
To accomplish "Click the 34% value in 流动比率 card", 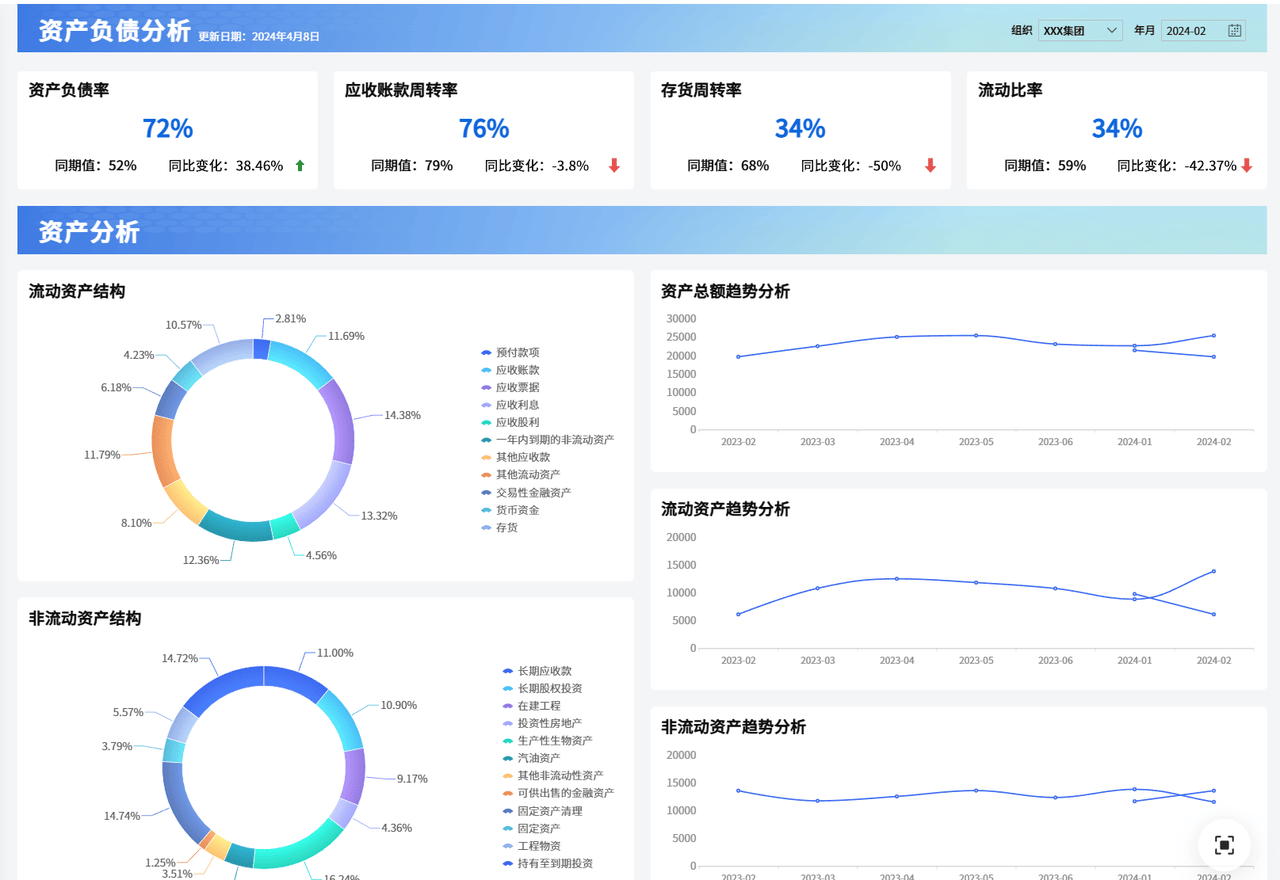I will (1117, 128).
